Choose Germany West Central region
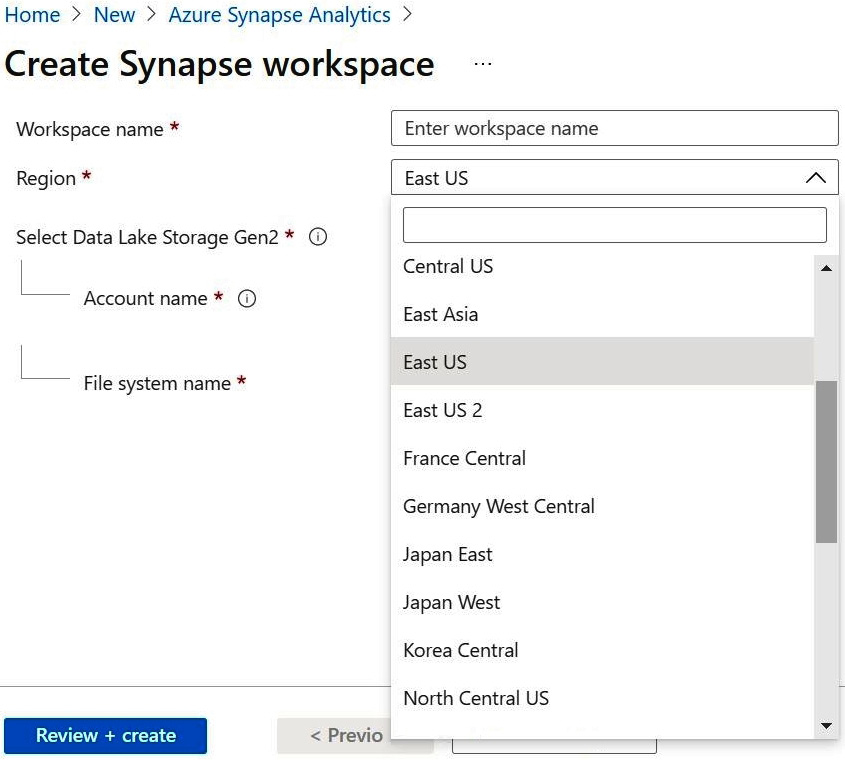 point(602,506)
